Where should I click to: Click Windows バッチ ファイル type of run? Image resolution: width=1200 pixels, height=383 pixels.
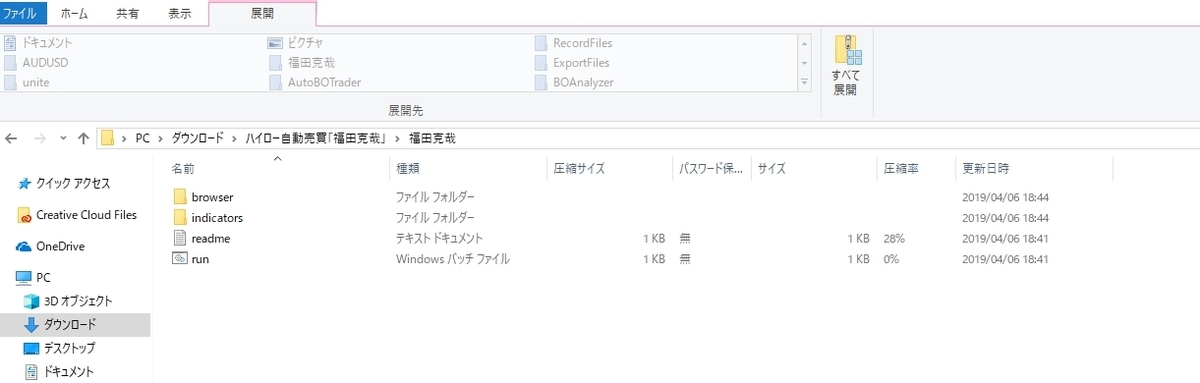click(x=452, y=259)
